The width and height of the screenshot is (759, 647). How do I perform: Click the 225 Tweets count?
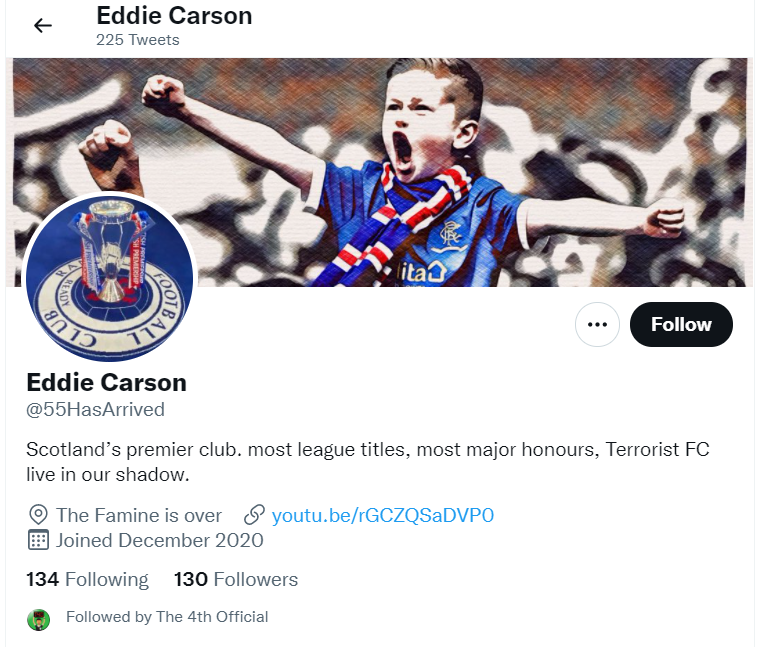coord(137,40)
